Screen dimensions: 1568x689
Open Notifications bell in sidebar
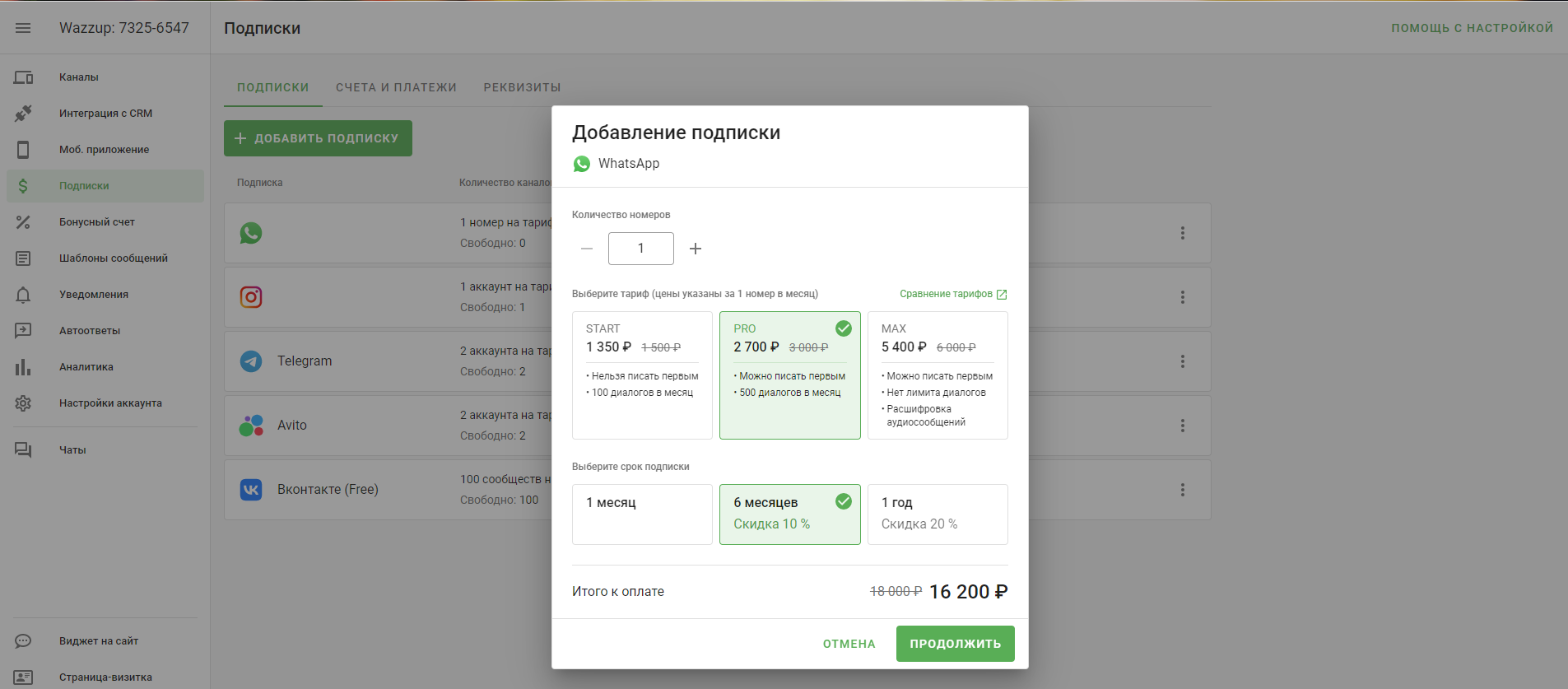[x=23, y=295]
